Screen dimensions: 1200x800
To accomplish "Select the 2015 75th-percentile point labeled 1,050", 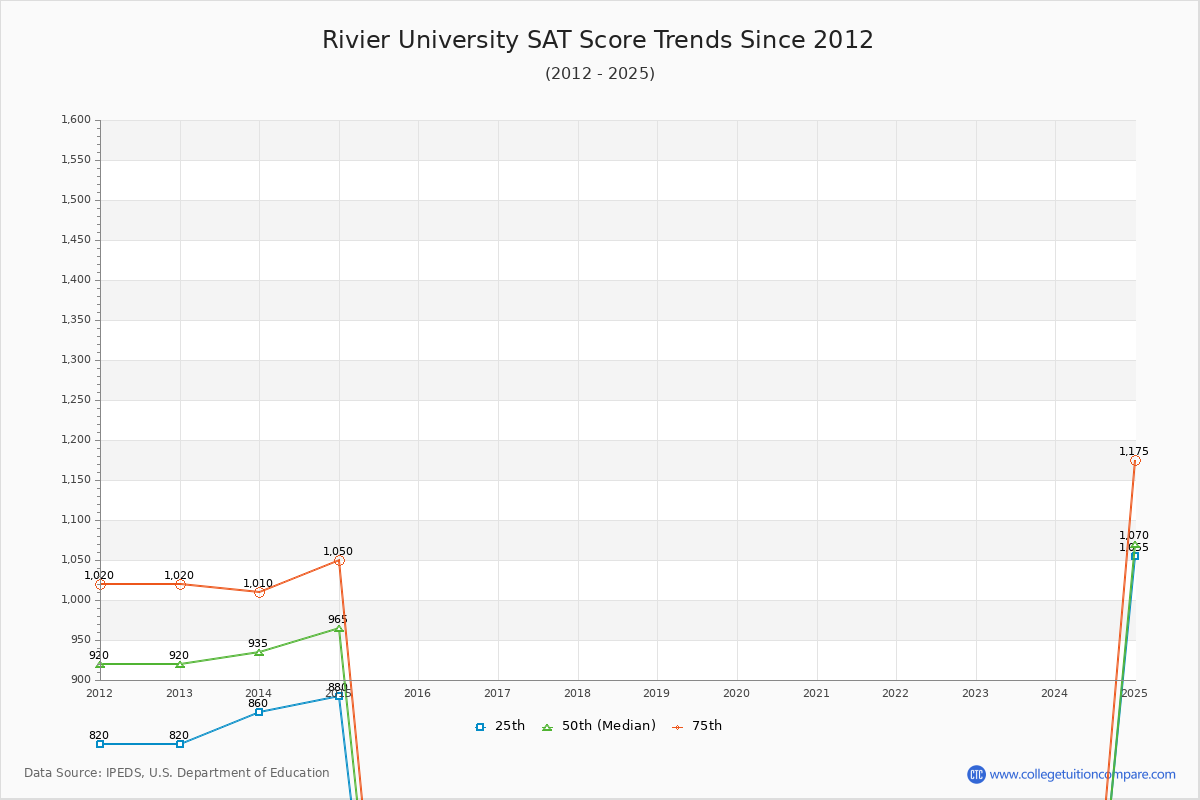I will click(339, 560).
